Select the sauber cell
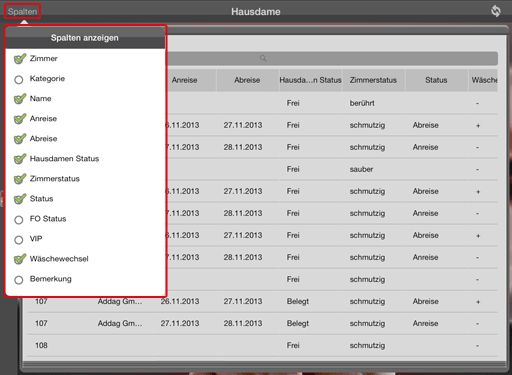Screen dimensions: 512x375 click(361, 169)
